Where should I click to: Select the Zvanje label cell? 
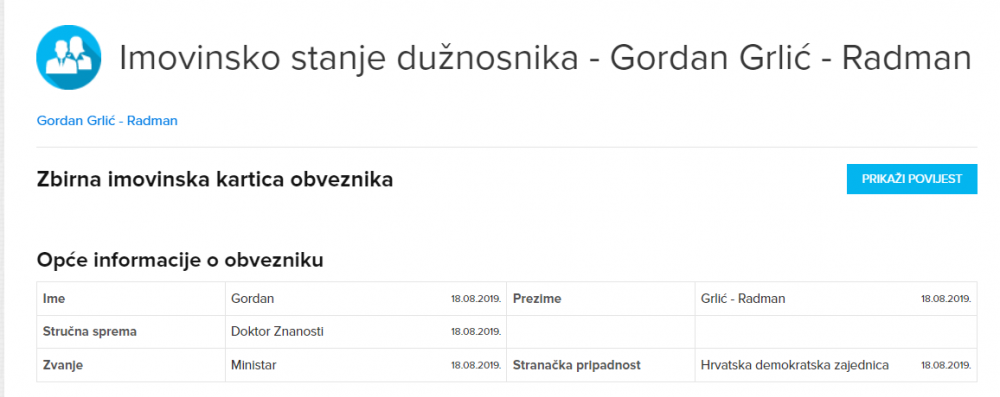pos(131,365)
